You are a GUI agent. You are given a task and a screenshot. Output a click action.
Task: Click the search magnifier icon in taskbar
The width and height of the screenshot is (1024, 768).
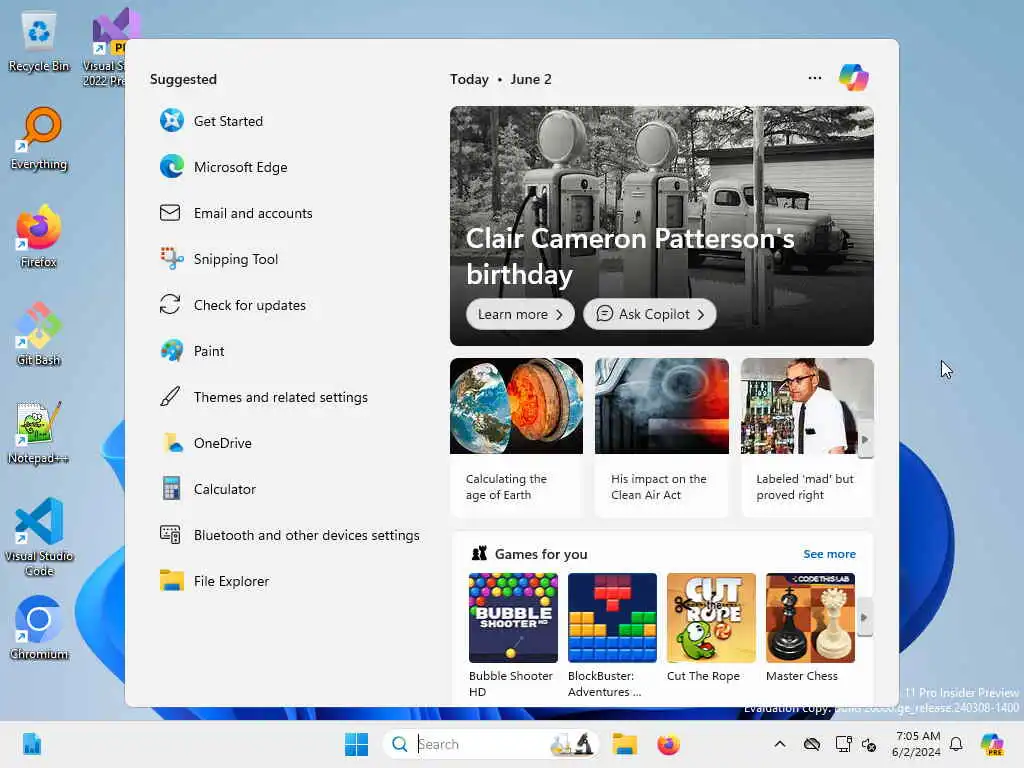point(400,744)
